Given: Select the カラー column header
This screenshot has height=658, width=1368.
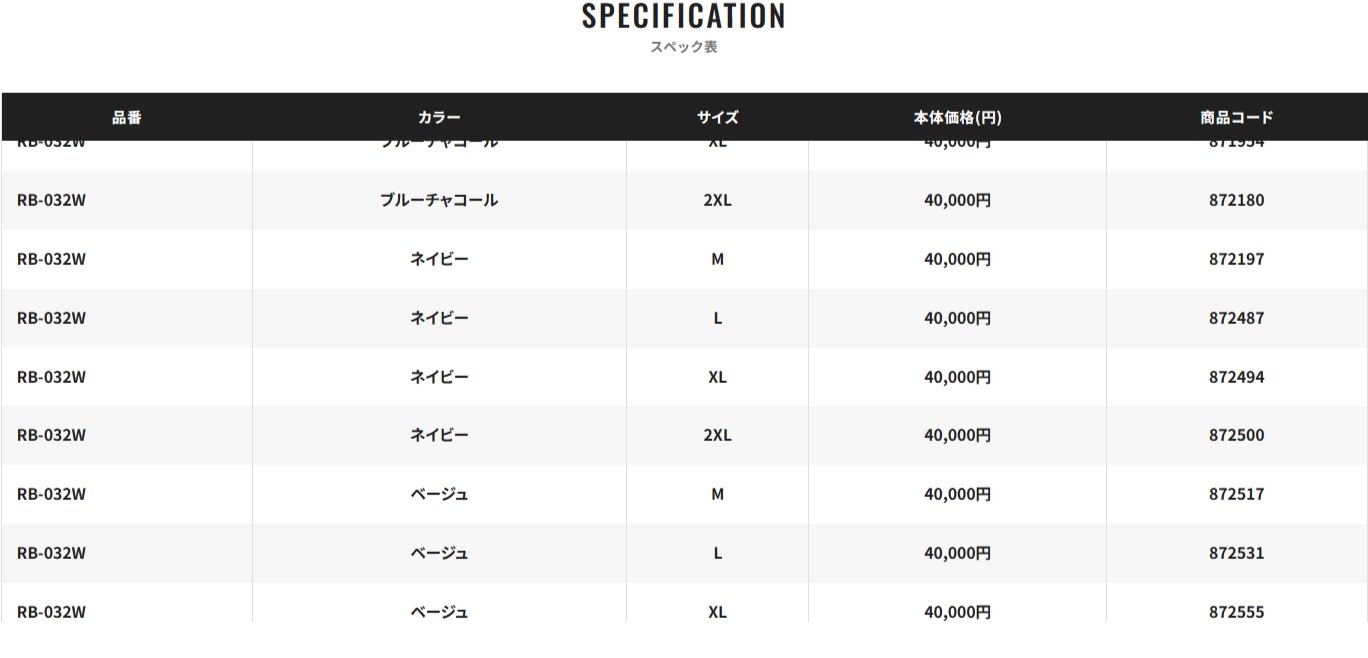Looking at the screenshot, I should coord(439,117).
